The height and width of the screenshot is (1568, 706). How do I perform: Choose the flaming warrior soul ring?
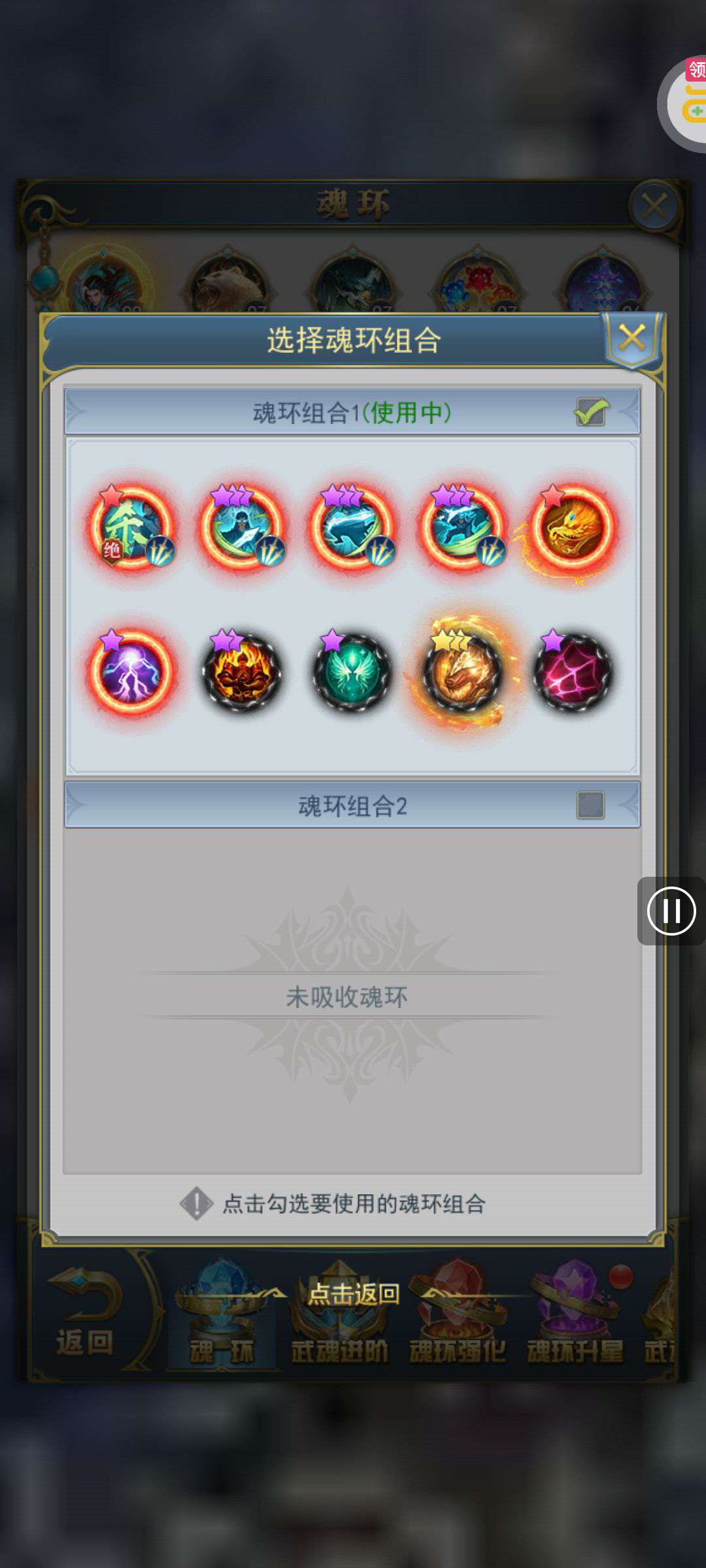click(x=242, y=672)
